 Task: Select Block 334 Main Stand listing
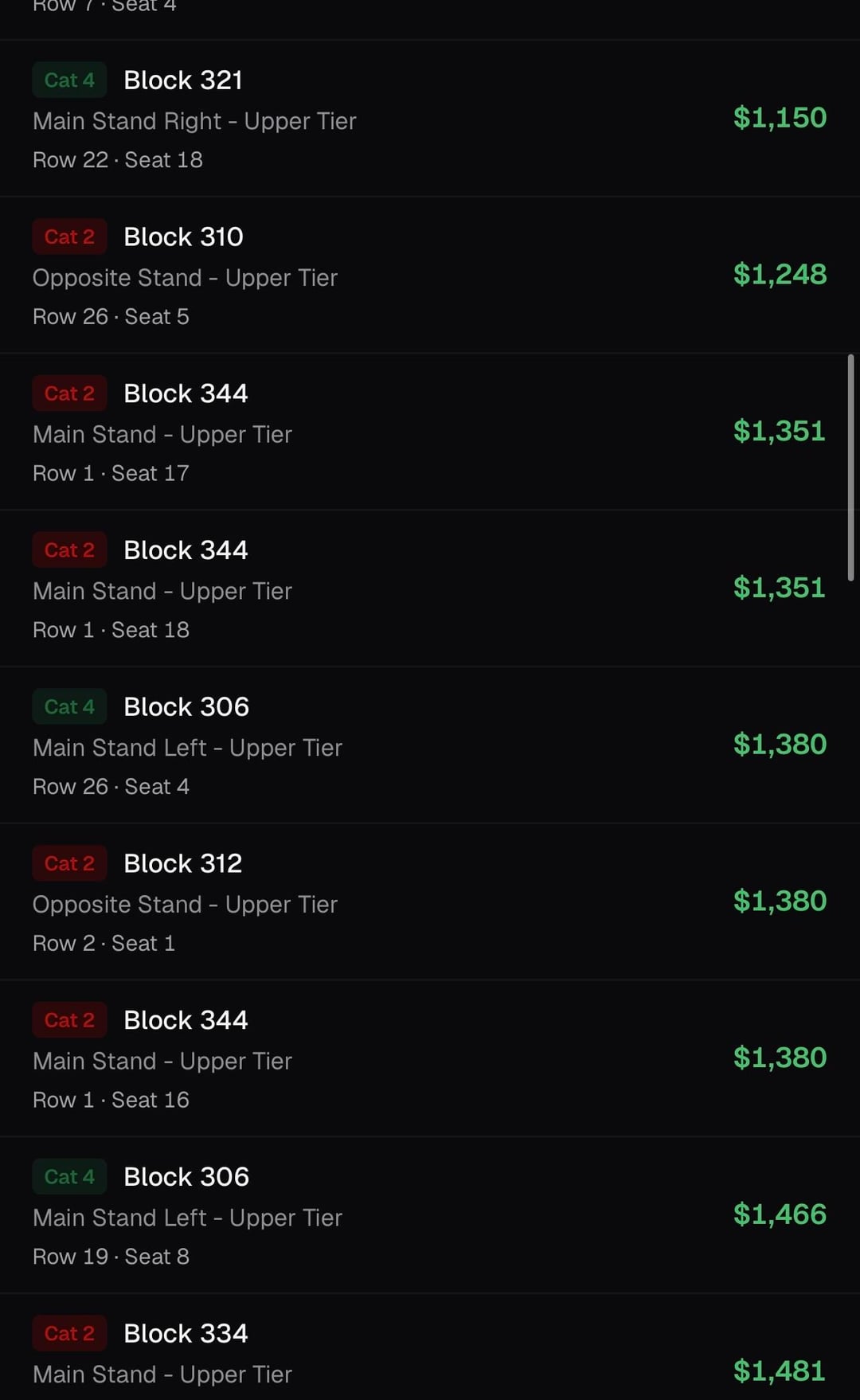click(x=430, y=1347)
